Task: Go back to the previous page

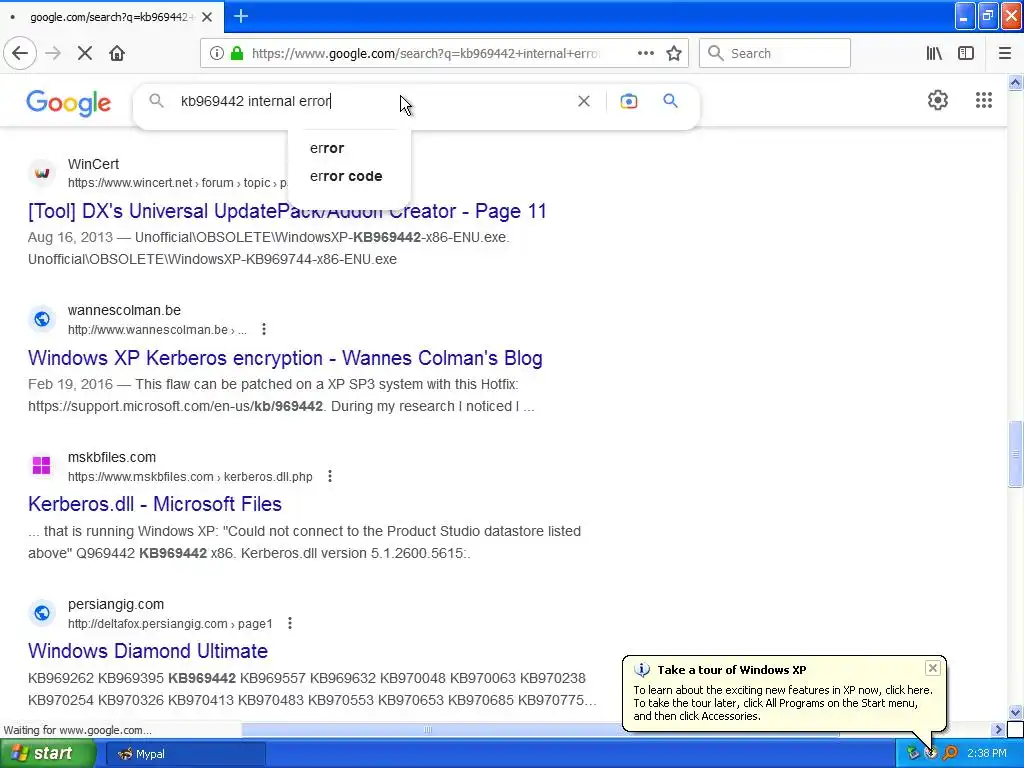Action: (x=20, y=54)
